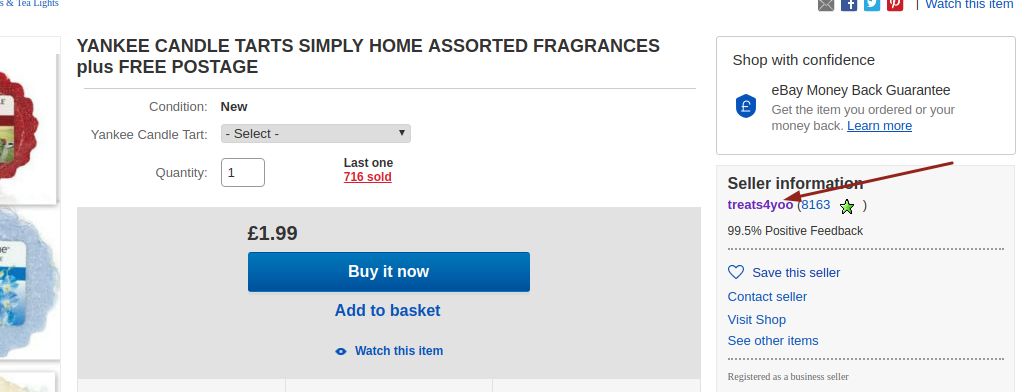
Task: Open the 716 sold link
Action: tap(368, 177)
